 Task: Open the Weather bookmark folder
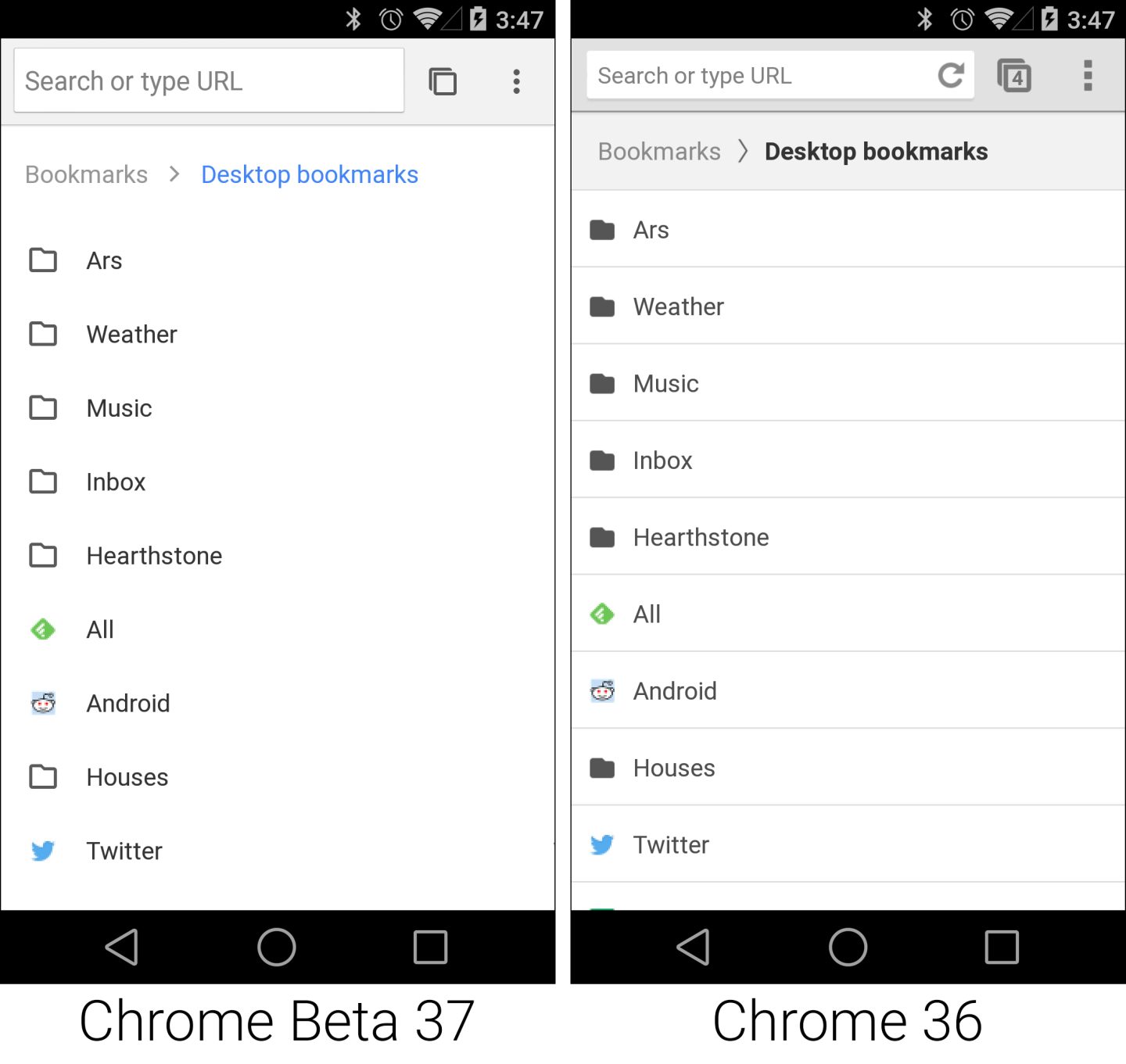point(131,334)
